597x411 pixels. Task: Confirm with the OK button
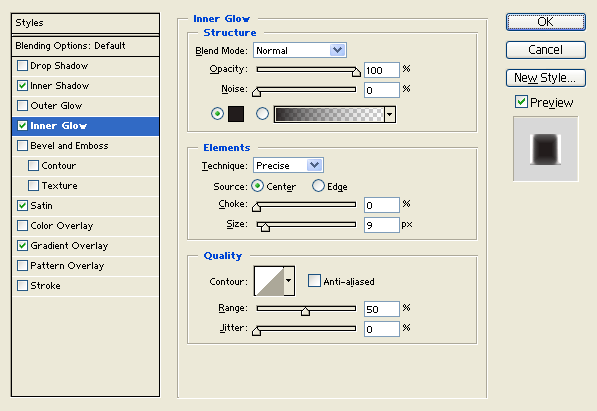click(x=546, y=22)
